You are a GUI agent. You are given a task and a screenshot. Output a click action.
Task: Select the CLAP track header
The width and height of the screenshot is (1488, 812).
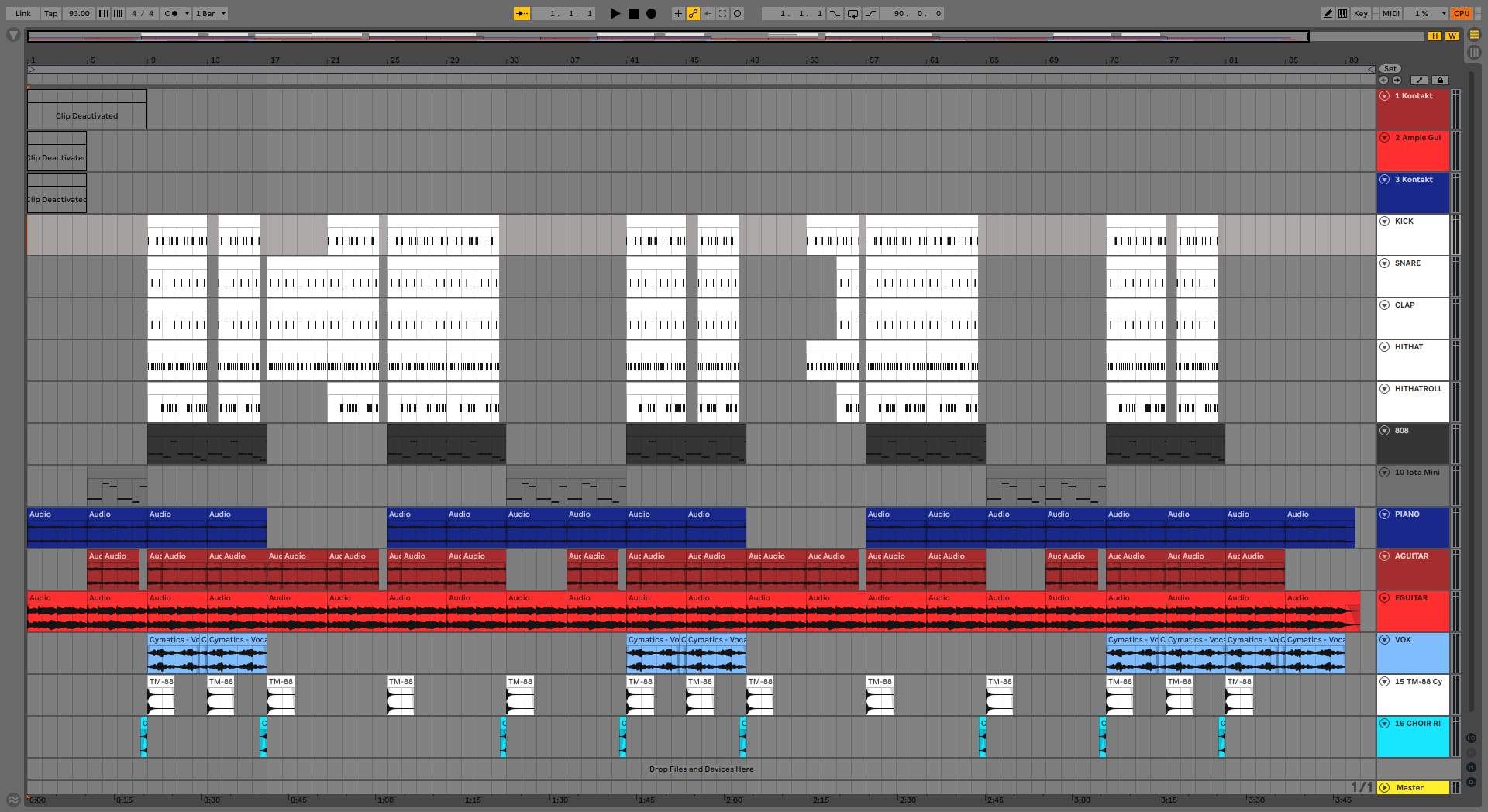(x=1413, y=318)
